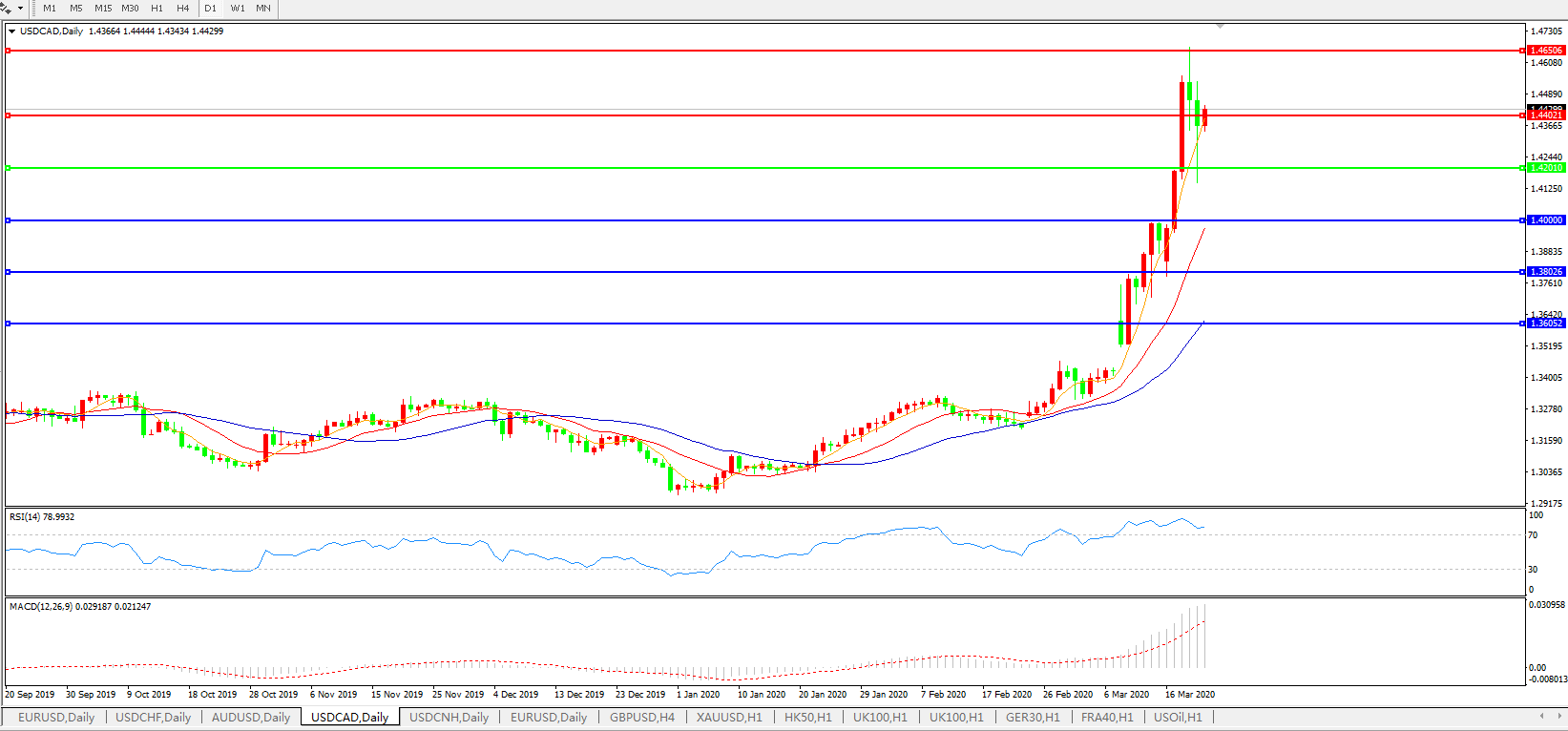
Task: Expand the USDCAD,Daily chart title triangle
Action: coord(12,31)
